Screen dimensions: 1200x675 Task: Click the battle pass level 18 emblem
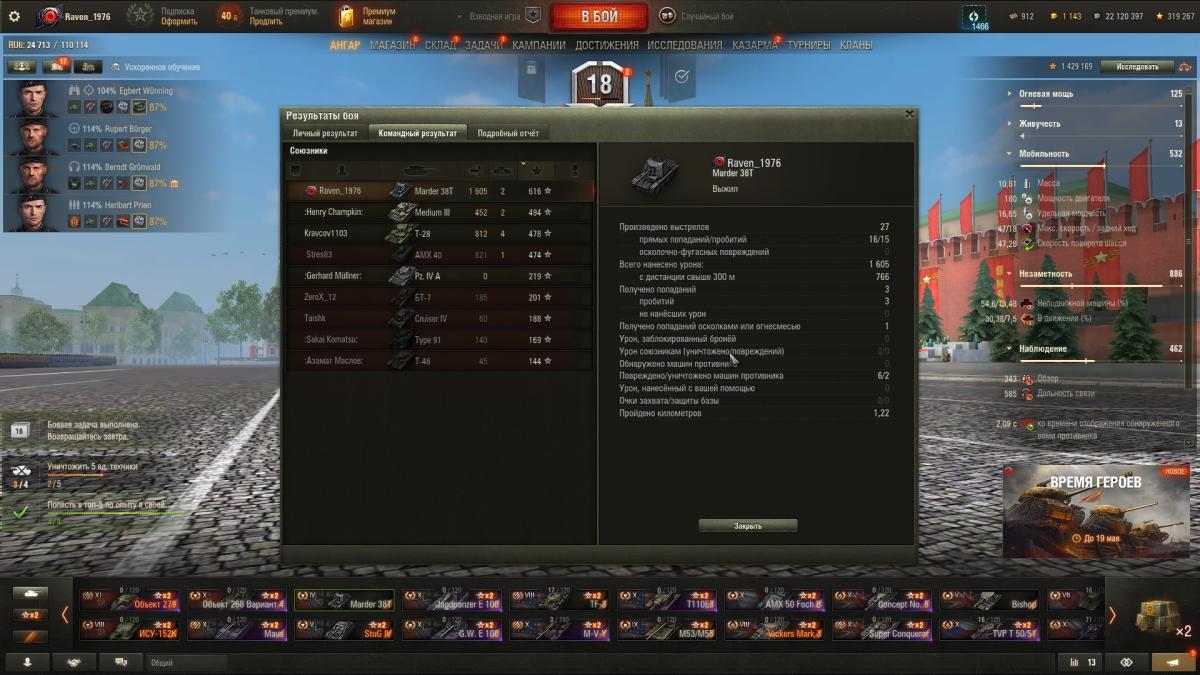[599, 84]
